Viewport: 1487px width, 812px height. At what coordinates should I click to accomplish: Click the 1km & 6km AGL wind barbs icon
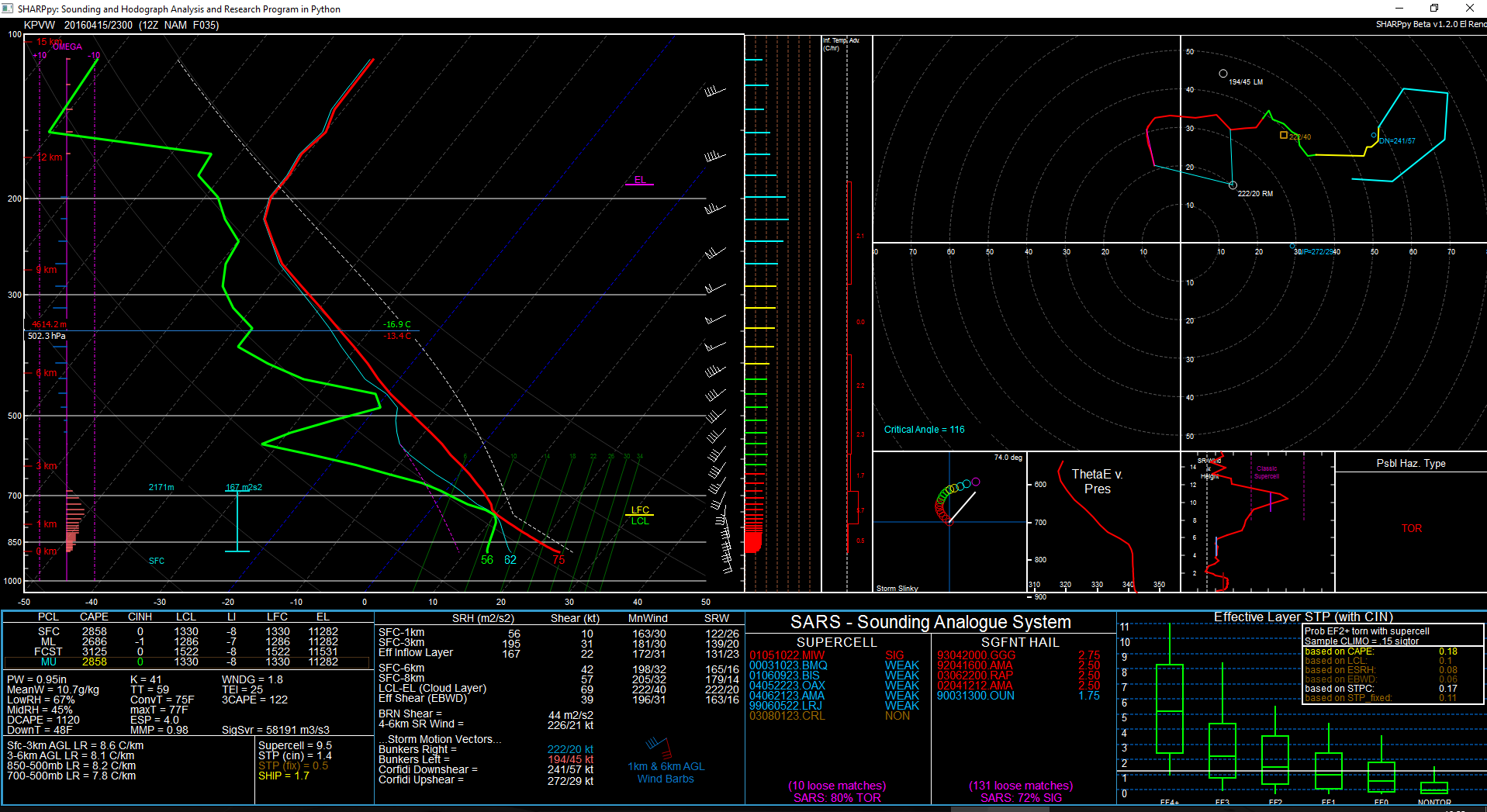(x=658, y=748)
